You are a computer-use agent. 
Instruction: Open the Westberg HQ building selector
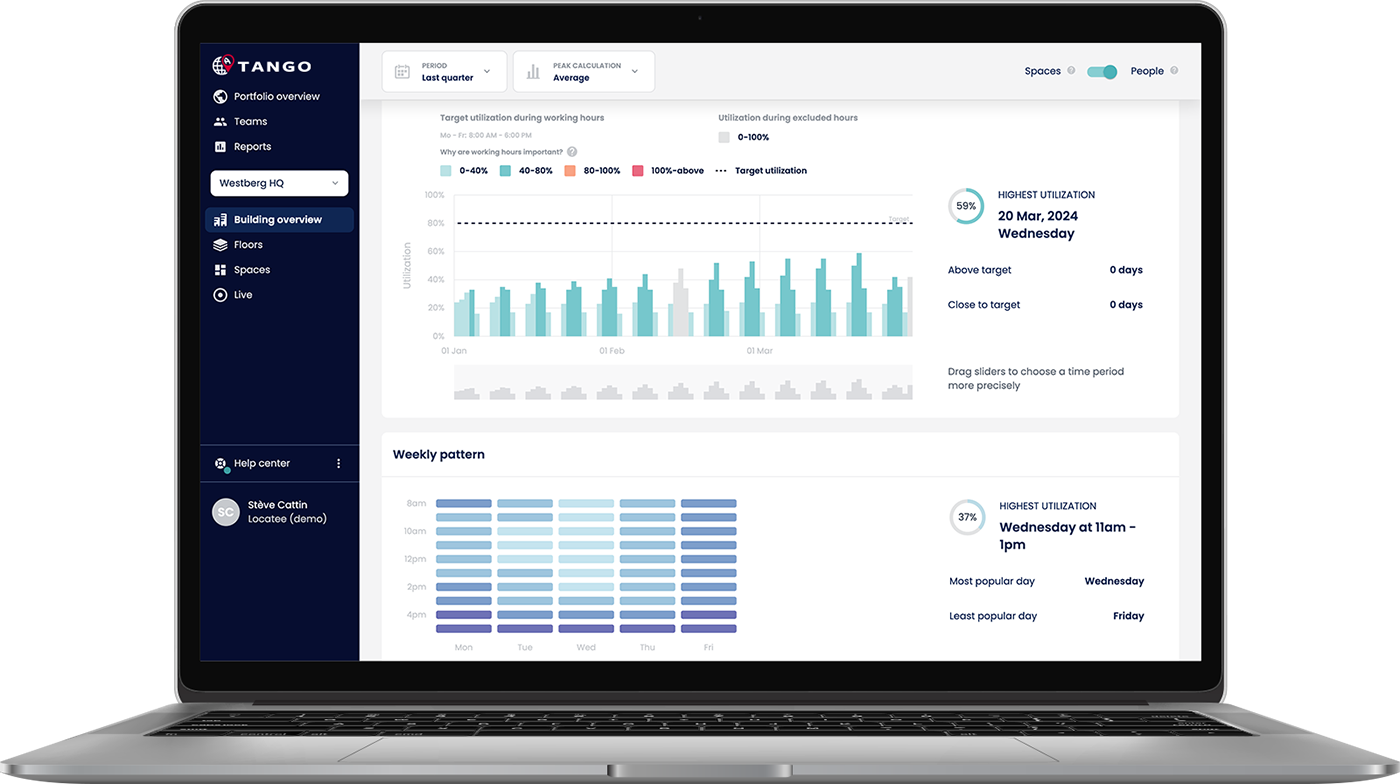coord(279,184)
